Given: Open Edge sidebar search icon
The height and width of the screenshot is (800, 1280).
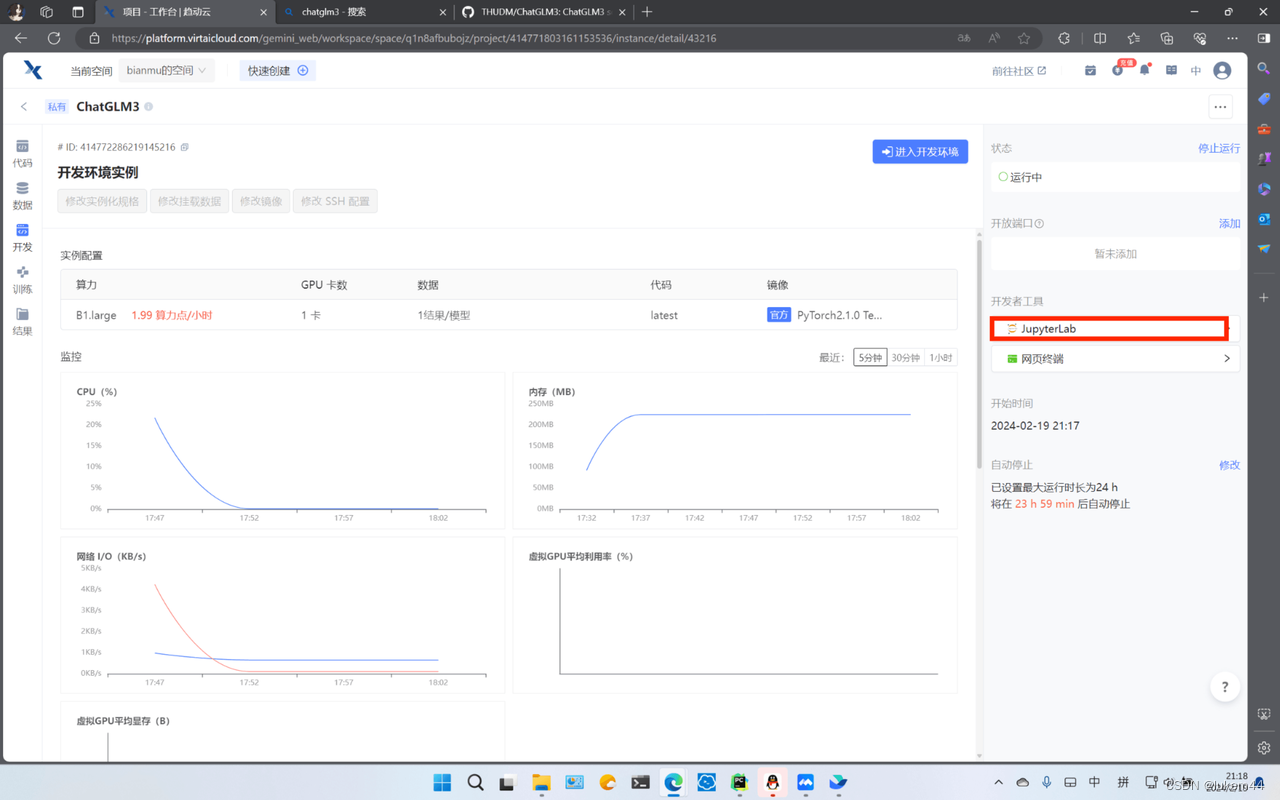Looking at the screenshot, I should (1264, 69).
